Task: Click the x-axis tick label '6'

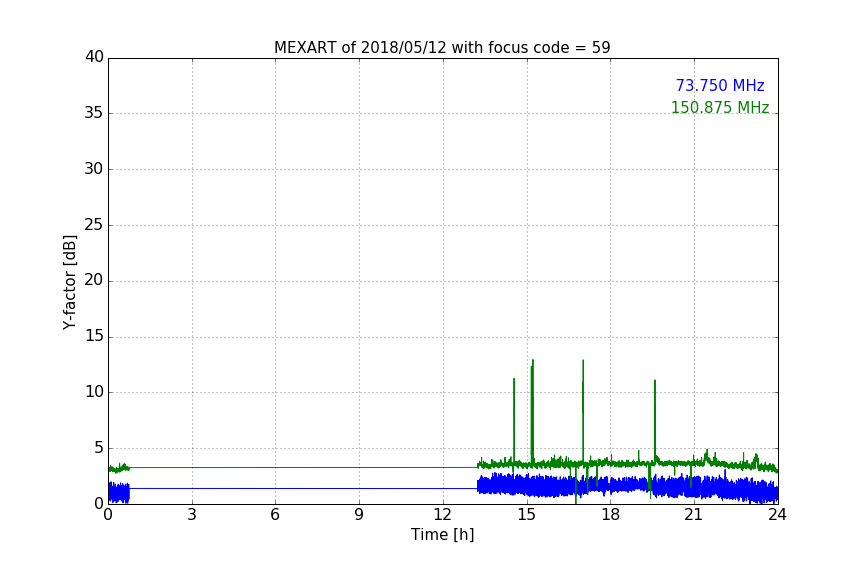Action: coord(275,515)
